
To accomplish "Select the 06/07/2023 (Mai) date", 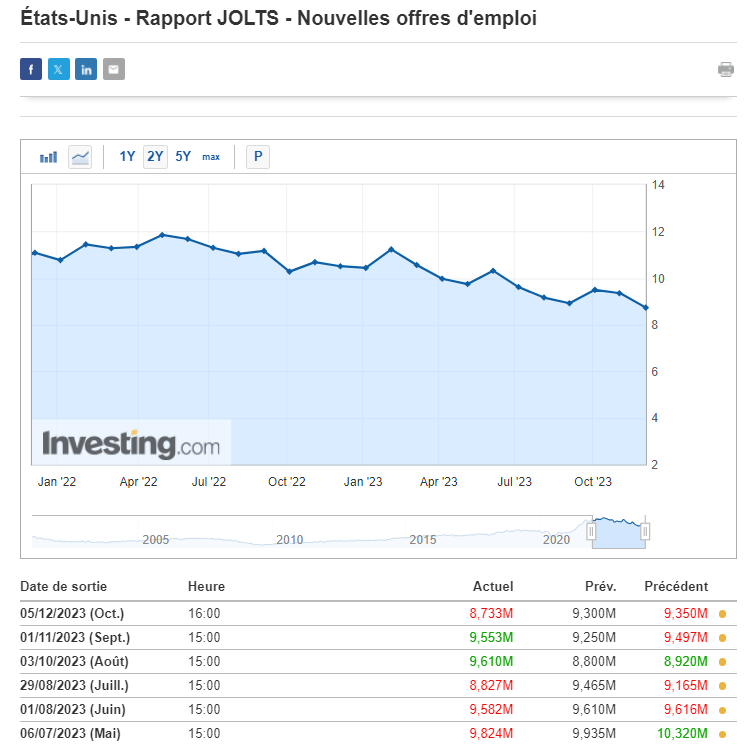I will (70, 734).
